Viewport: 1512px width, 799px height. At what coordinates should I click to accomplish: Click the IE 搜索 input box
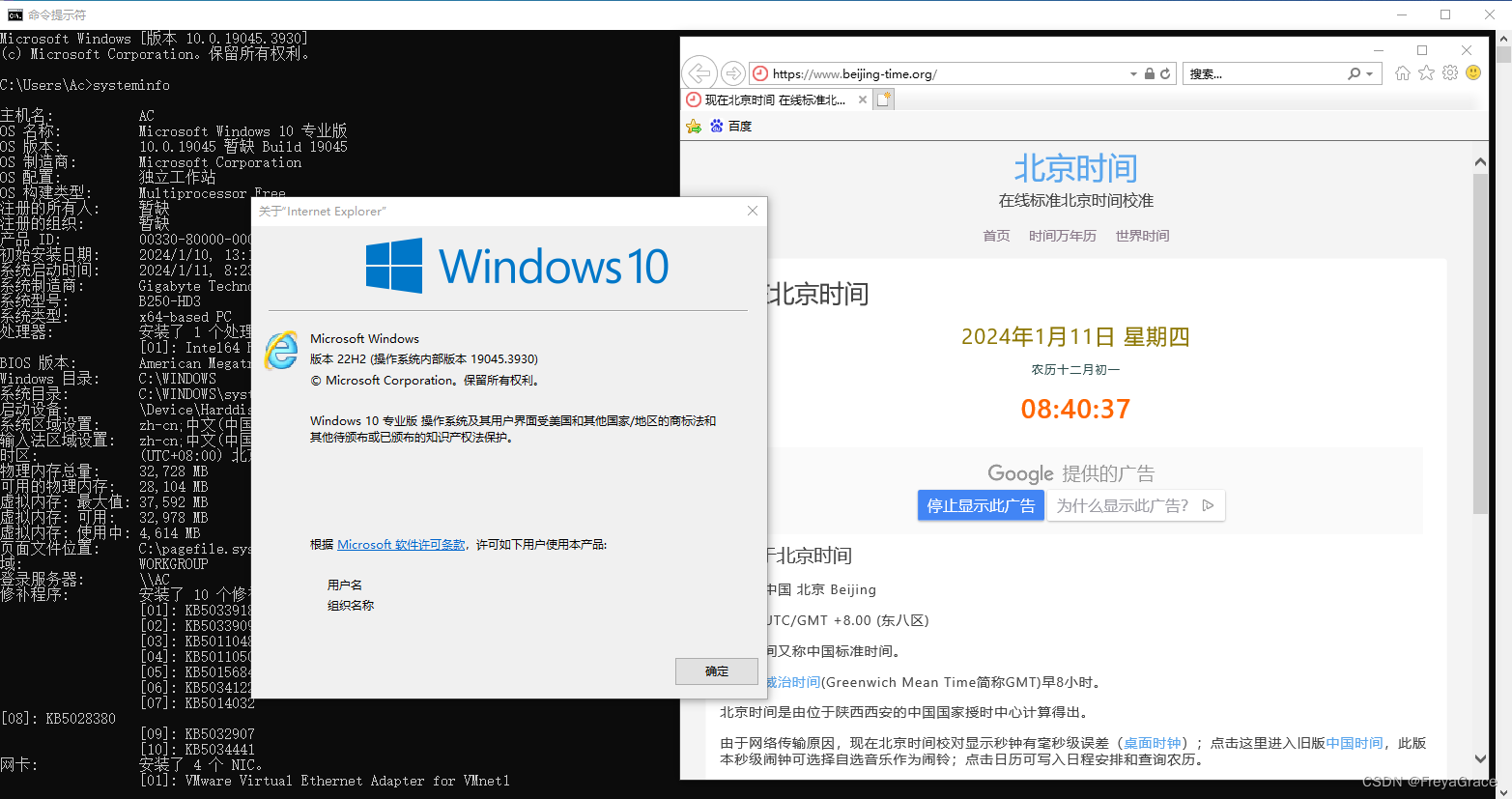[x=1266, y=73]
